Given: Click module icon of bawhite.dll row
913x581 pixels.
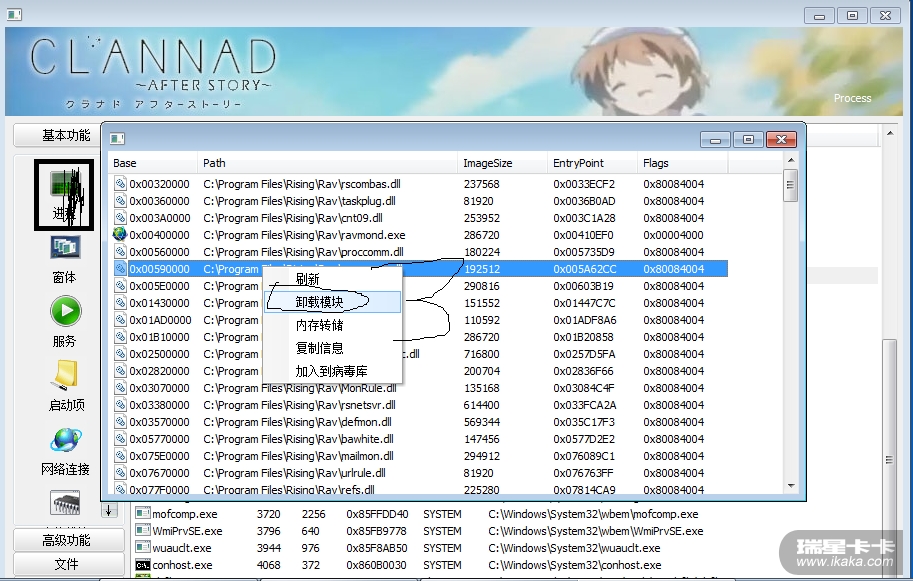Looking at the screenshot, I should point(120,438).
